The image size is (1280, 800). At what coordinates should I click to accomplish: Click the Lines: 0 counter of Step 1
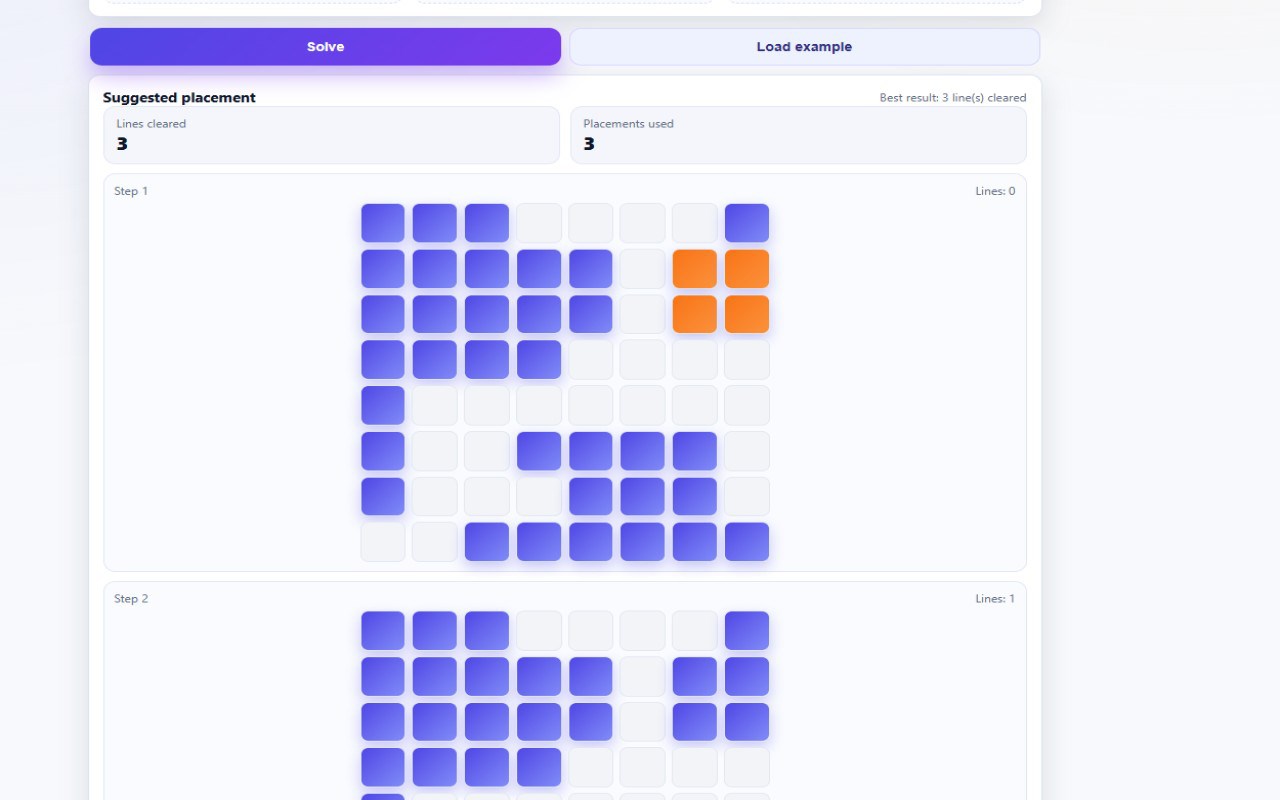pyautogui.click(x=995, y=191)
